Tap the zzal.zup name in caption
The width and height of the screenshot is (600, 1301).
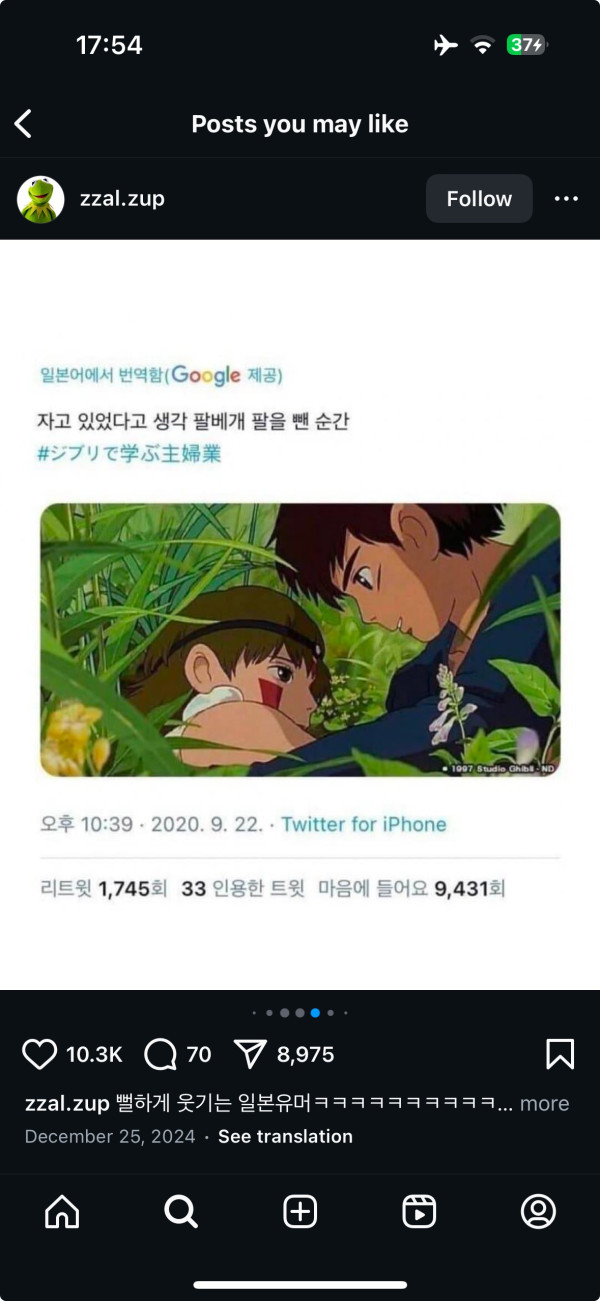pyautogui.click(x=66, y=1104)
